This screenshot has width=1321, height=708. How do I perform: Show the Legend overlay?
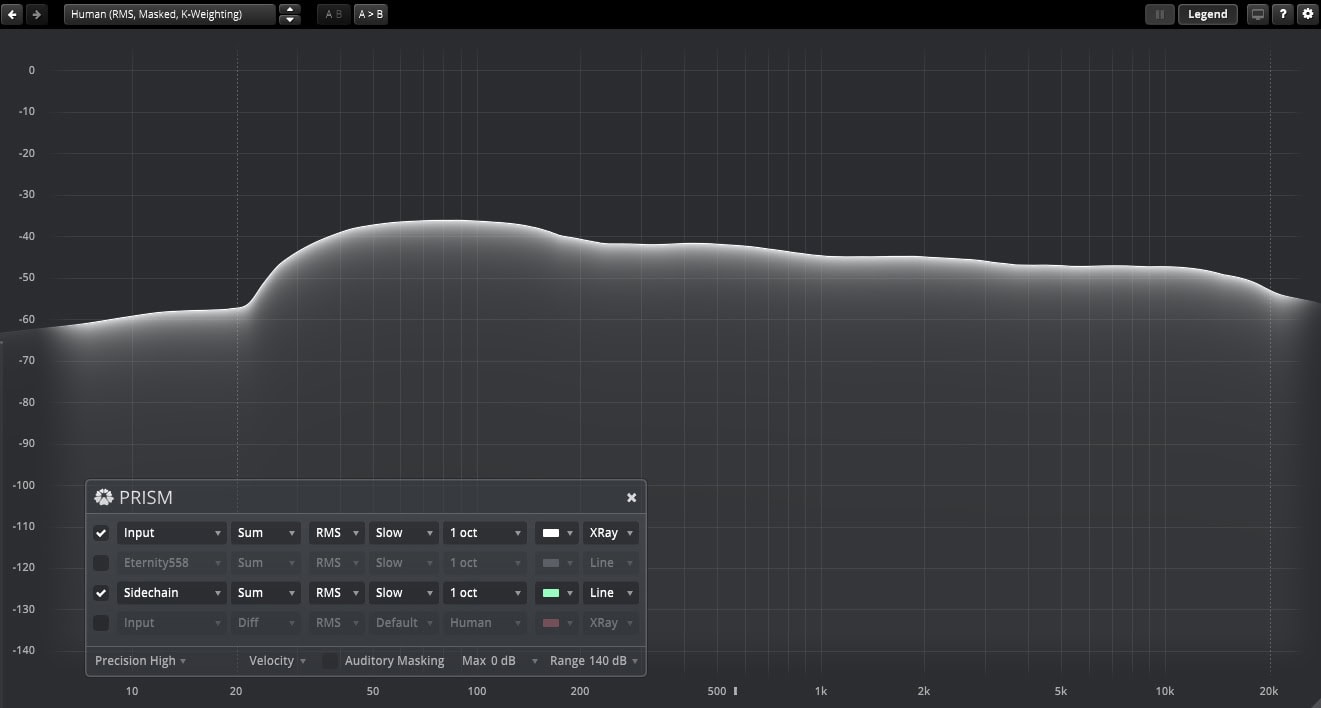point(1207,14)
